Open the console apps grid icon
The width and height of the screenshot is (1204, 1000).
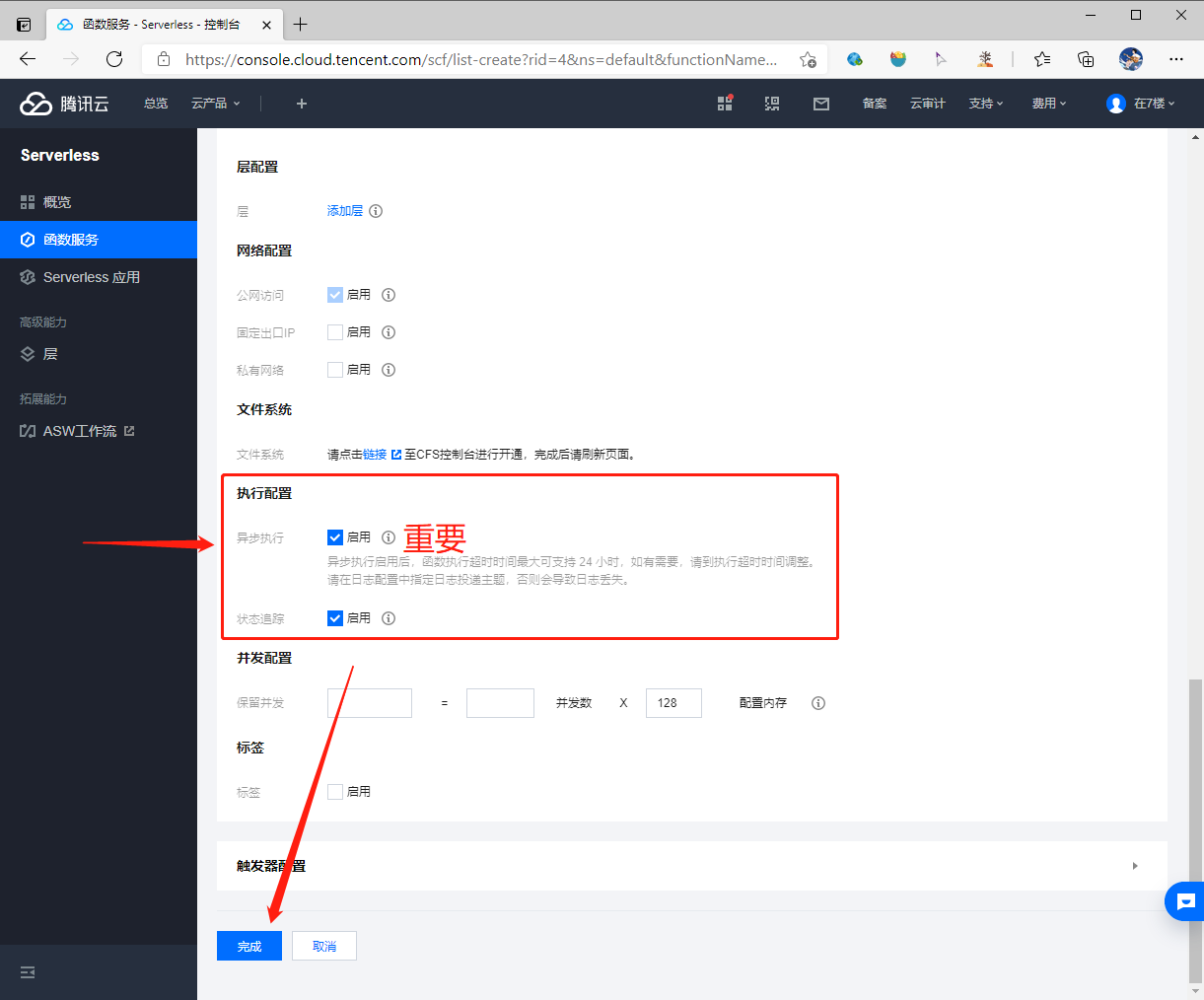coord(724,103)
